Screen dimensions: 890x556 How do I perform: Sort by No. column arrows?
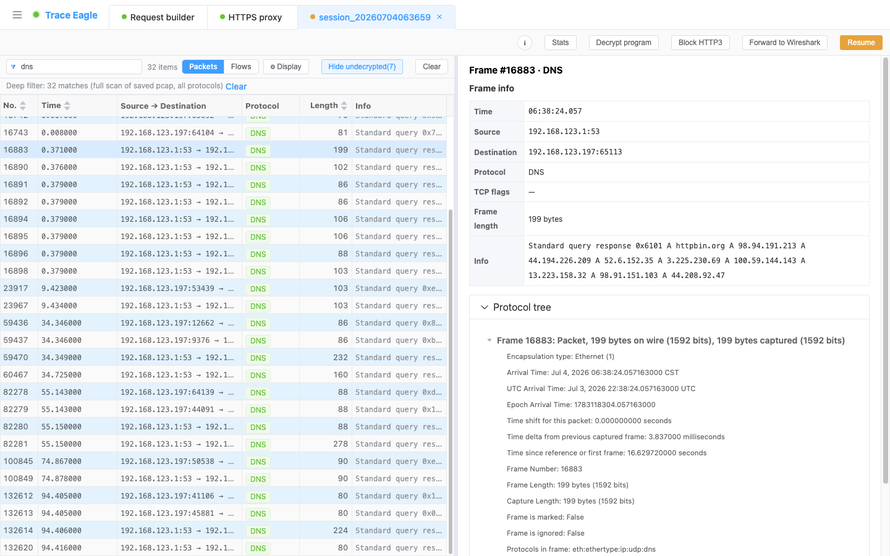coord(23,106)
